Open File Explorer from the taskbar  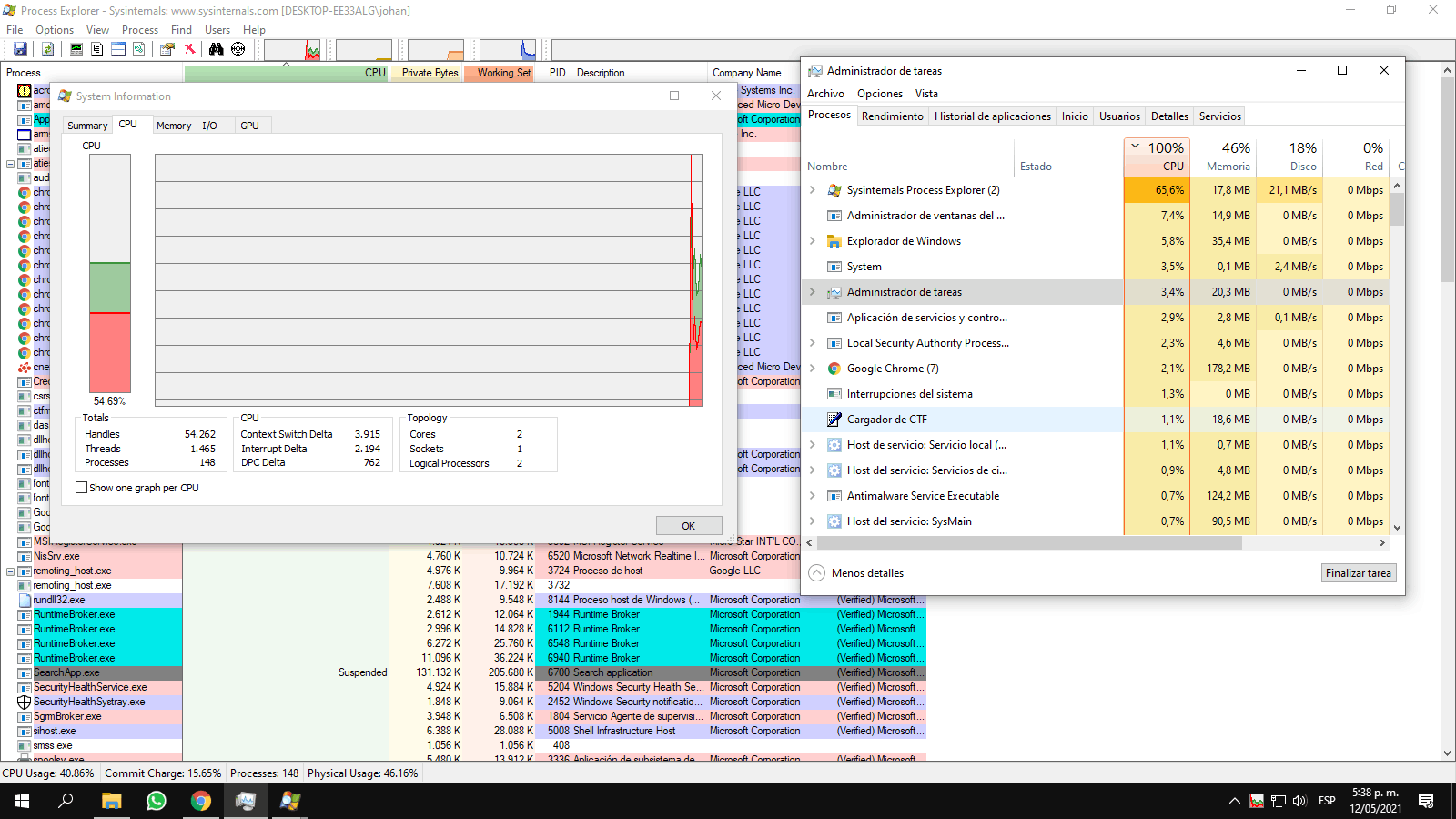coord(111,801)
